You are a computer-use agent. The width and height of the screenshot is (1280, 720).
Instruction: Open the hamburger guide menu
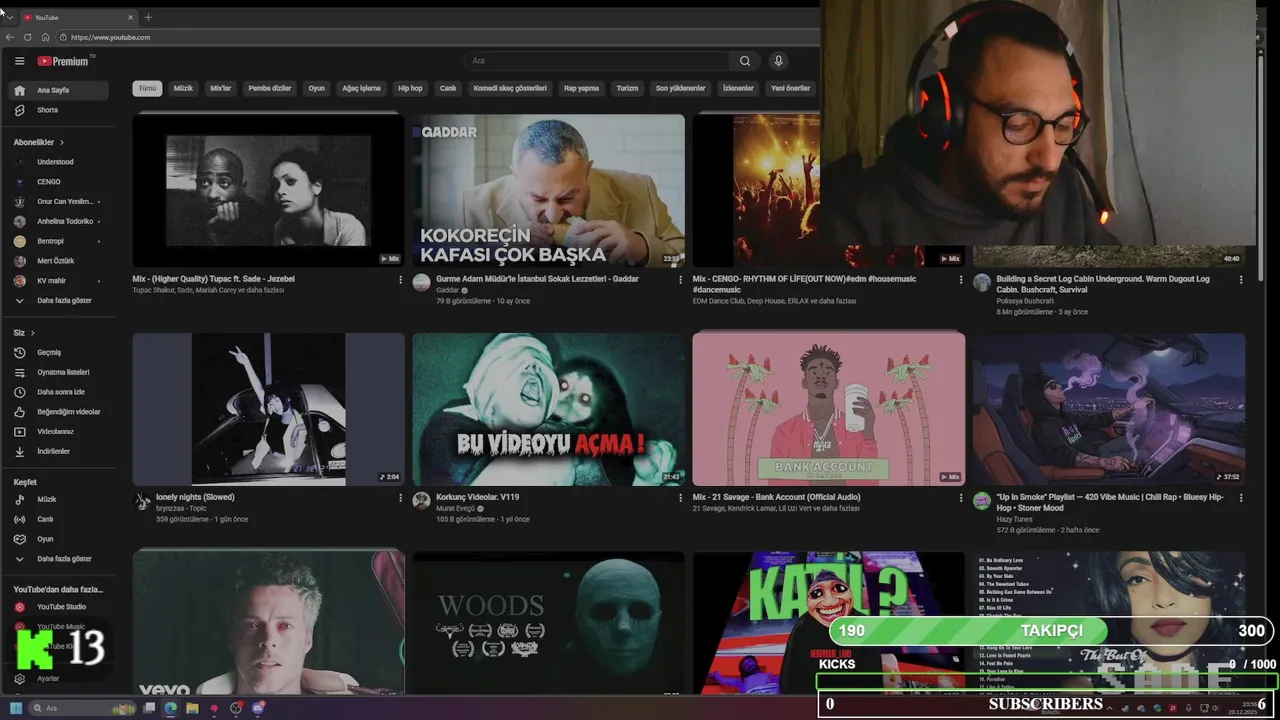19,61
